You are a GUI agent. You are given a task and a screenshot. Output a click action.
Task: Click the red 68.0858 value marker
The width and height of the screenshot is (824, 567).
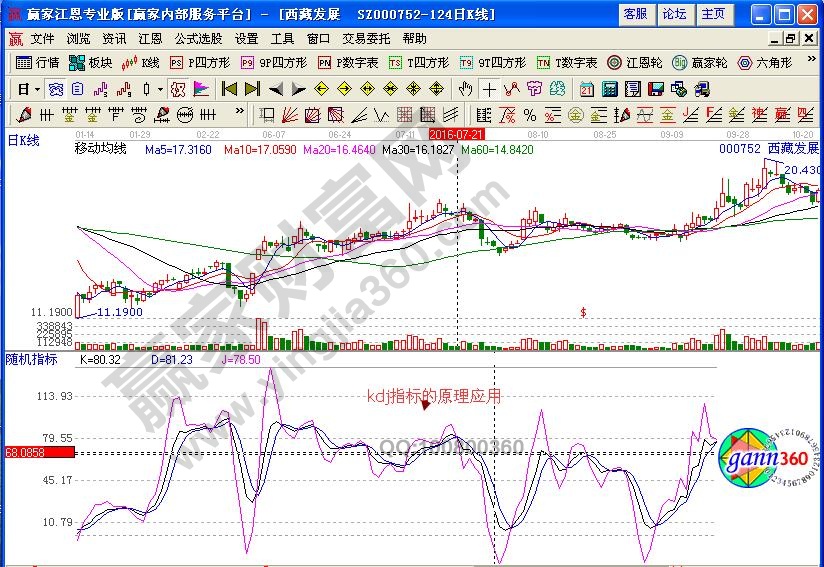click(x=38, y=453)
